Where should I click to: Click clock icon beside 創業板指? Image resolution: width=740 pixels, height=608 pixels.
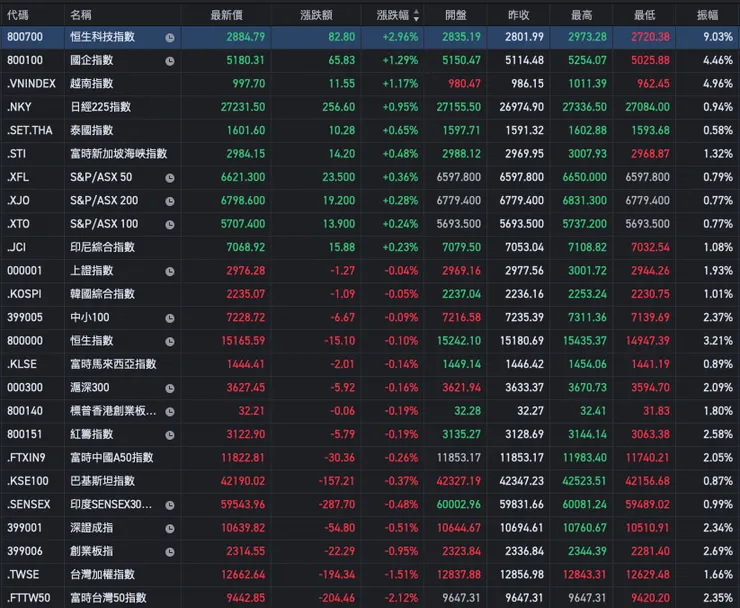tap(170, 552)
